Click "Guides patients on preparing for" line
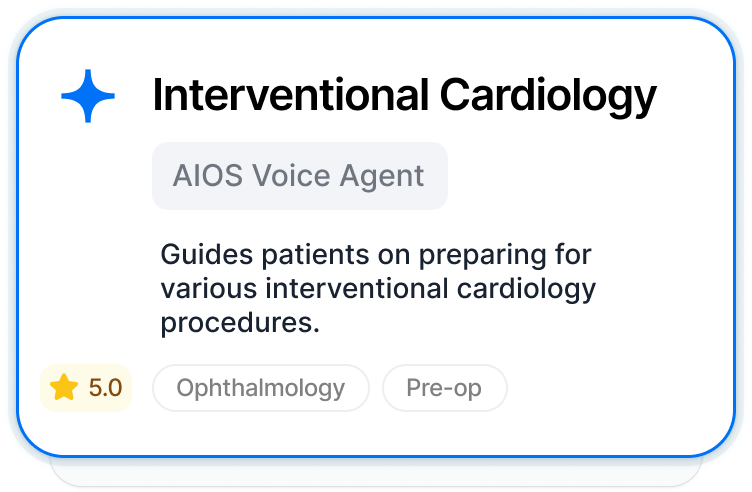Viewport: 752px width, 492px height. [376, 255]
